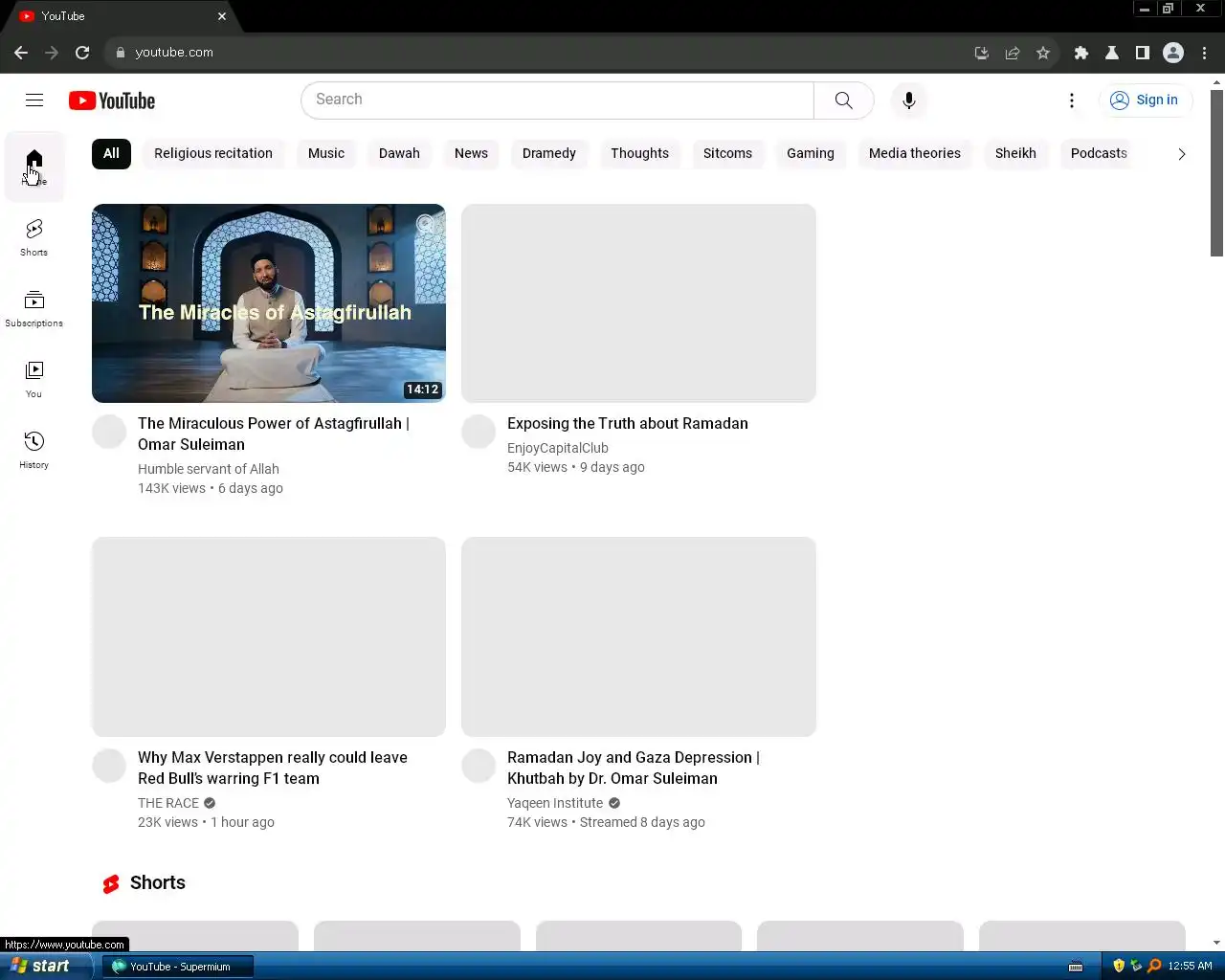
Task: Go back in the browser
Action: [x=21, y=53]
